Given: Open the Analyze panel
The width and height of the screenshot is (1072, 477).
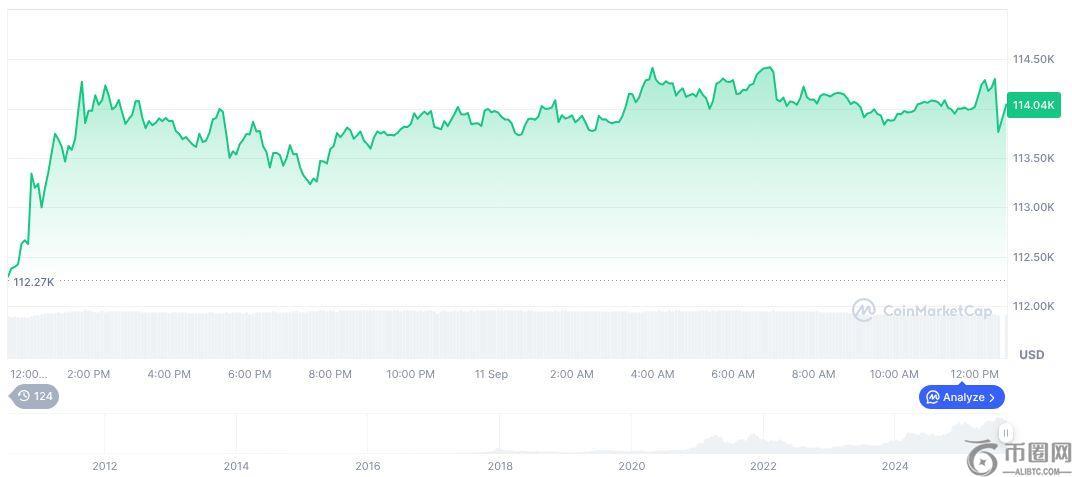Looking at the screenshot, I should pyautogui.click(x=962, y=397).
